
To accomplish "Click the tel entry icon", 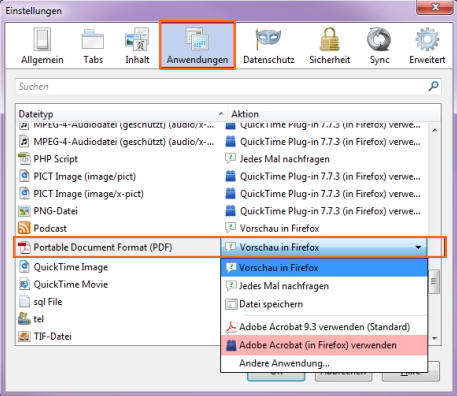I will (x=24, y=319).
